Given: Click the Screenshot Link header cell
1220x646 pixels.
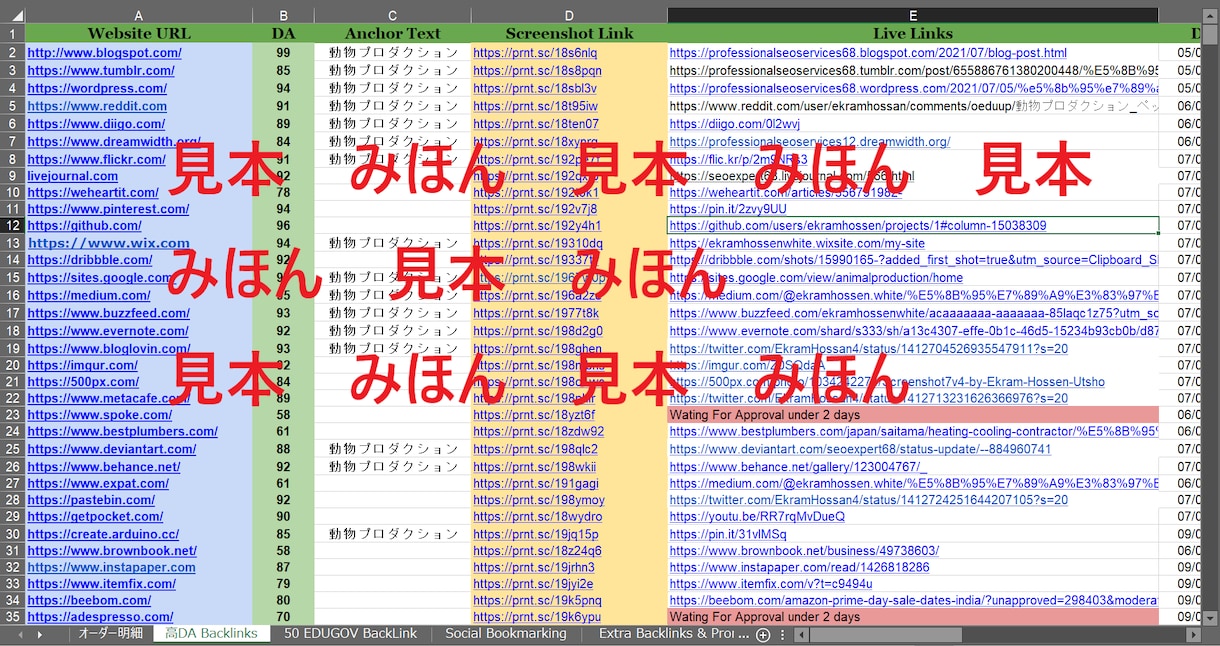Looking at the screenshot, I should tap(569, 33).
